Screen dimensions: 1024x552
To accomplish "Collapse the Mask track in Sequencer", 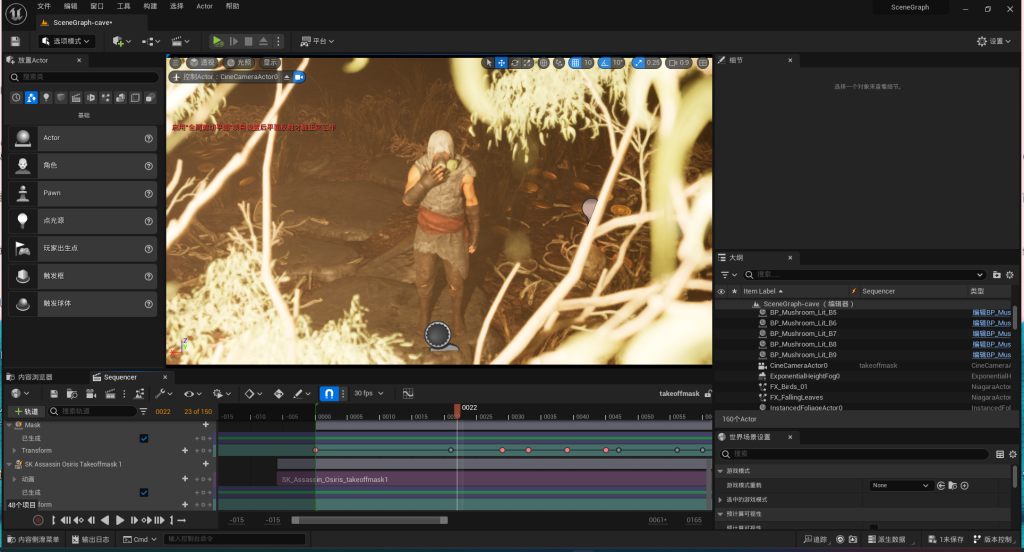I will (9, 425).
